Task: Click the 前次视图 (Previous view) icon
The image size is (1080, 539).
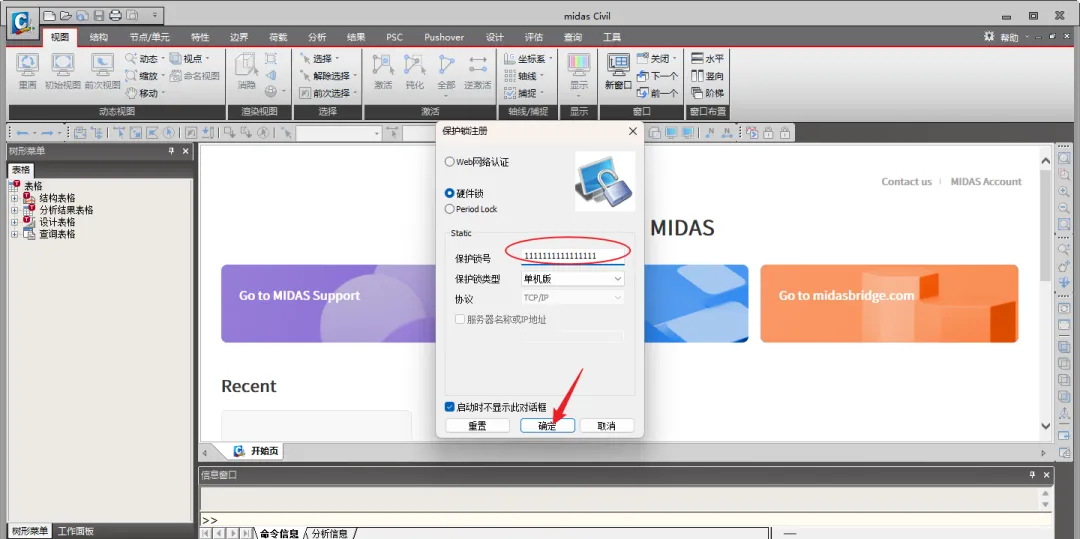Action: pos(102,64)
